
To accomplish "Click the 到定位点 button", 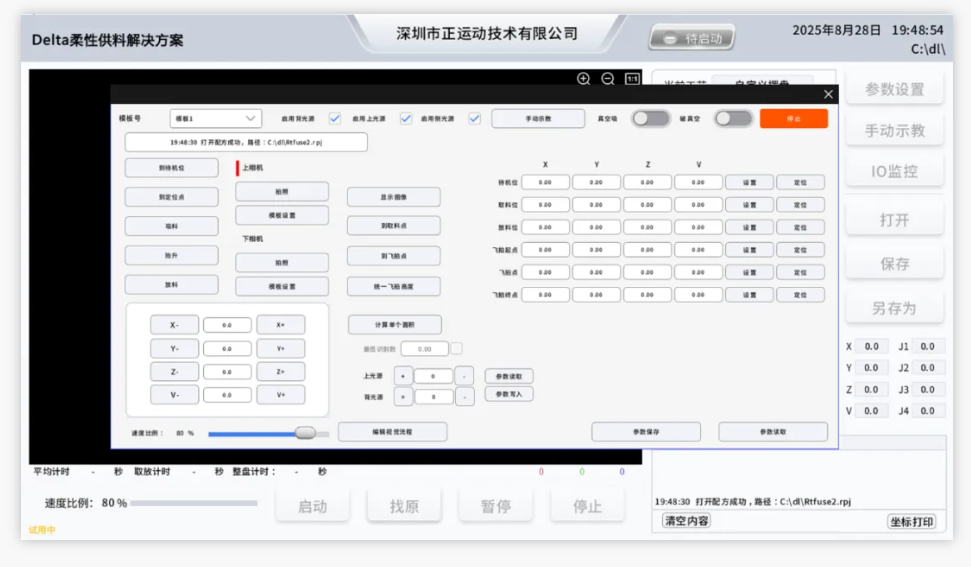I will (x=172, y=197).
